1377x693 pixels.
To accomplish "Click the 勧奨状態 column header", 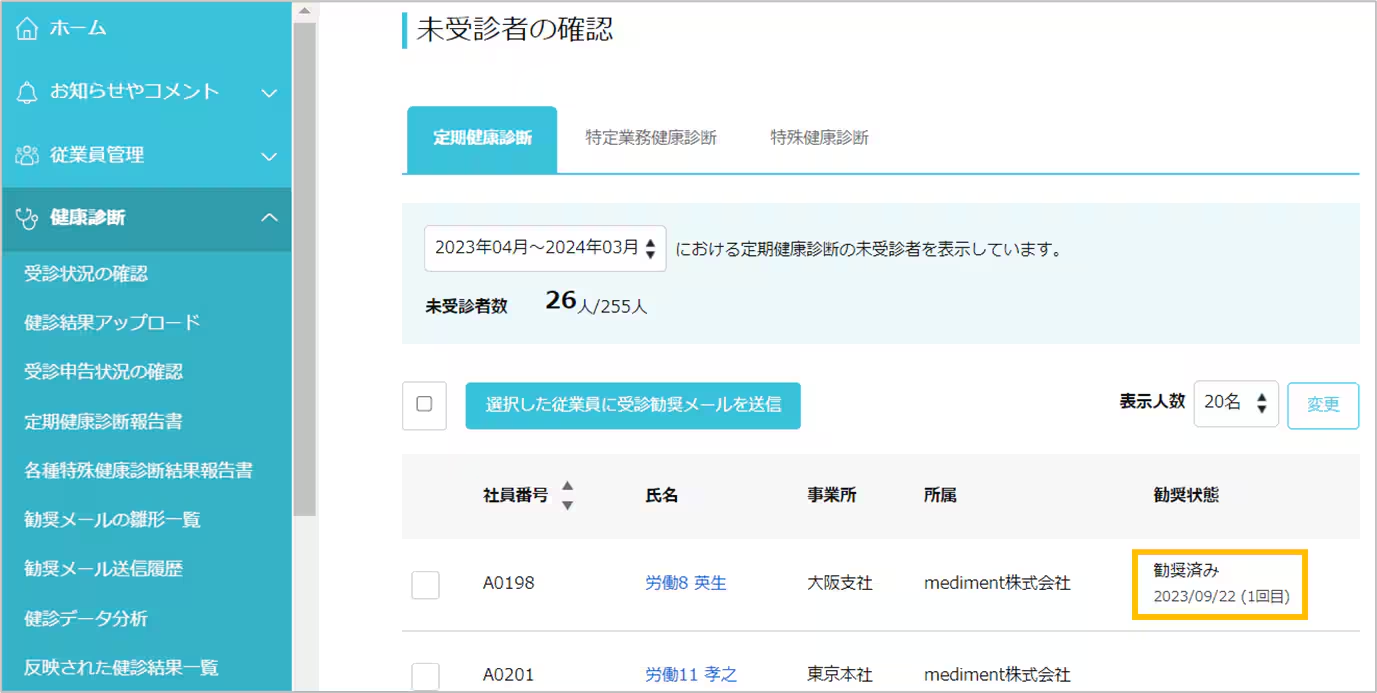I will 1186,496.
